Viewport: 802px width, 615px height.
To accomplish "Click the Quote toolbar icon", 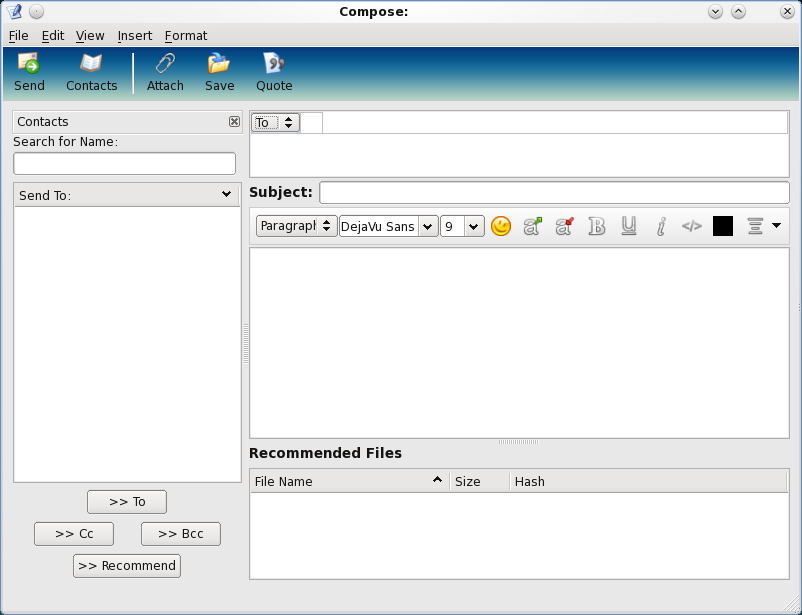I will pos(274,72).
